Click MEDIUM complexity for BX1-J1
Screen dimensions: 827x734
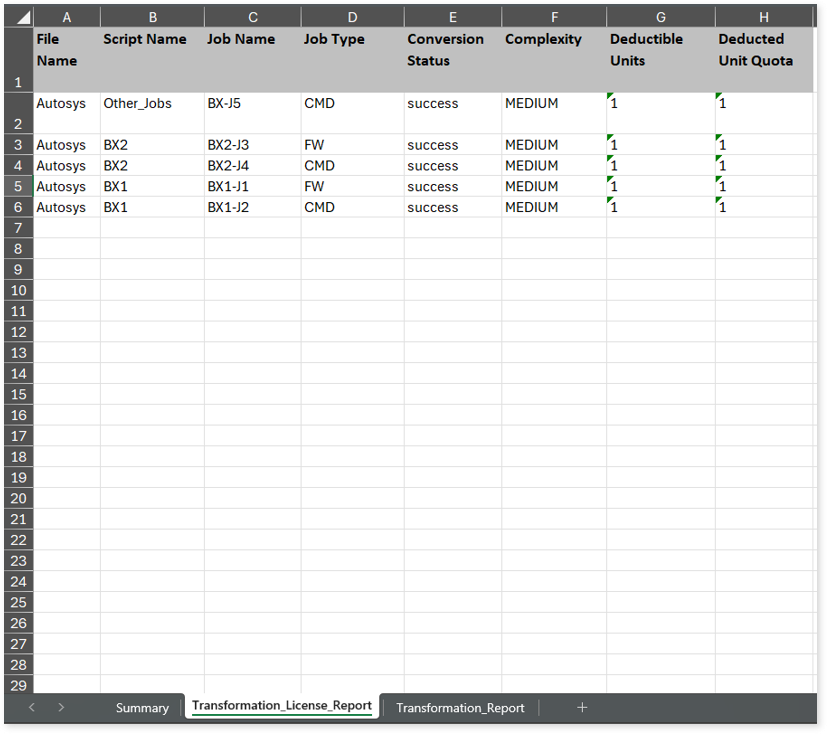point(554,186)
